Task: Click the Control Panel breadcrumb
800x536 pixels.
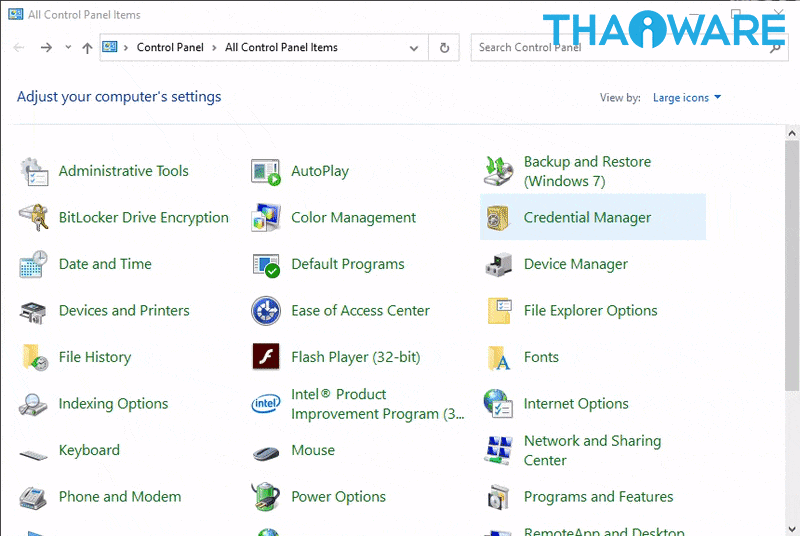Action: tap(170, 47)
